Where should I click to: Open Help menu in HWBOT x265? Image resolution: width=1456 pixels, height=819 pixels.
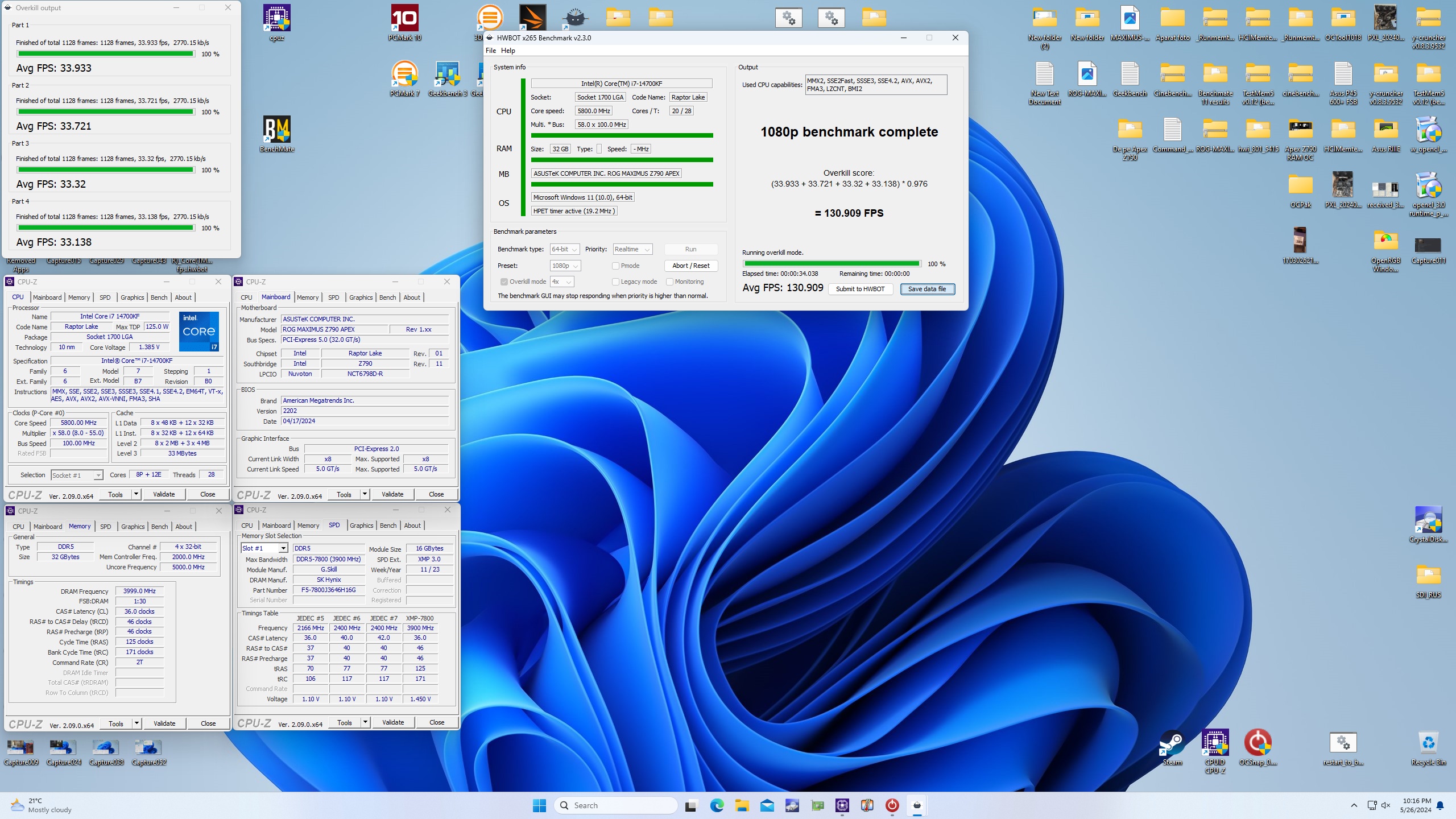(x=508, y=51)
